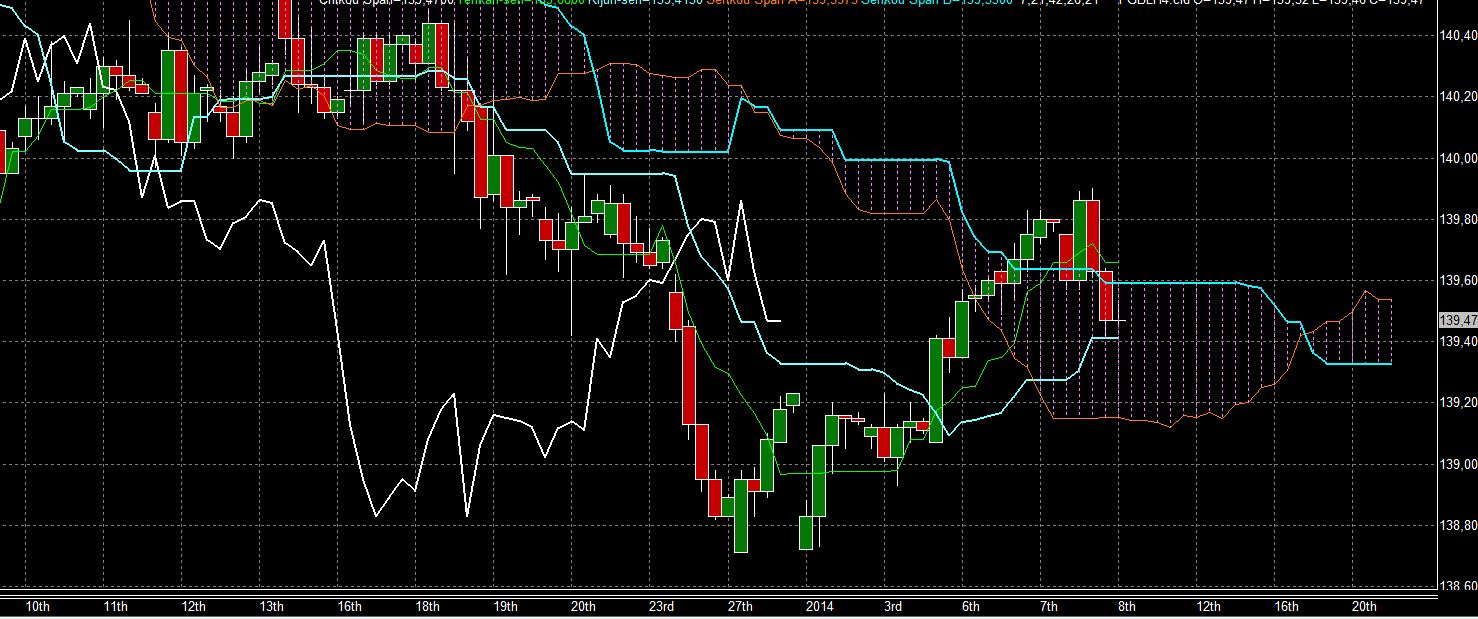Click the 11th date label

pyautogui.click(x=115, y=607)
